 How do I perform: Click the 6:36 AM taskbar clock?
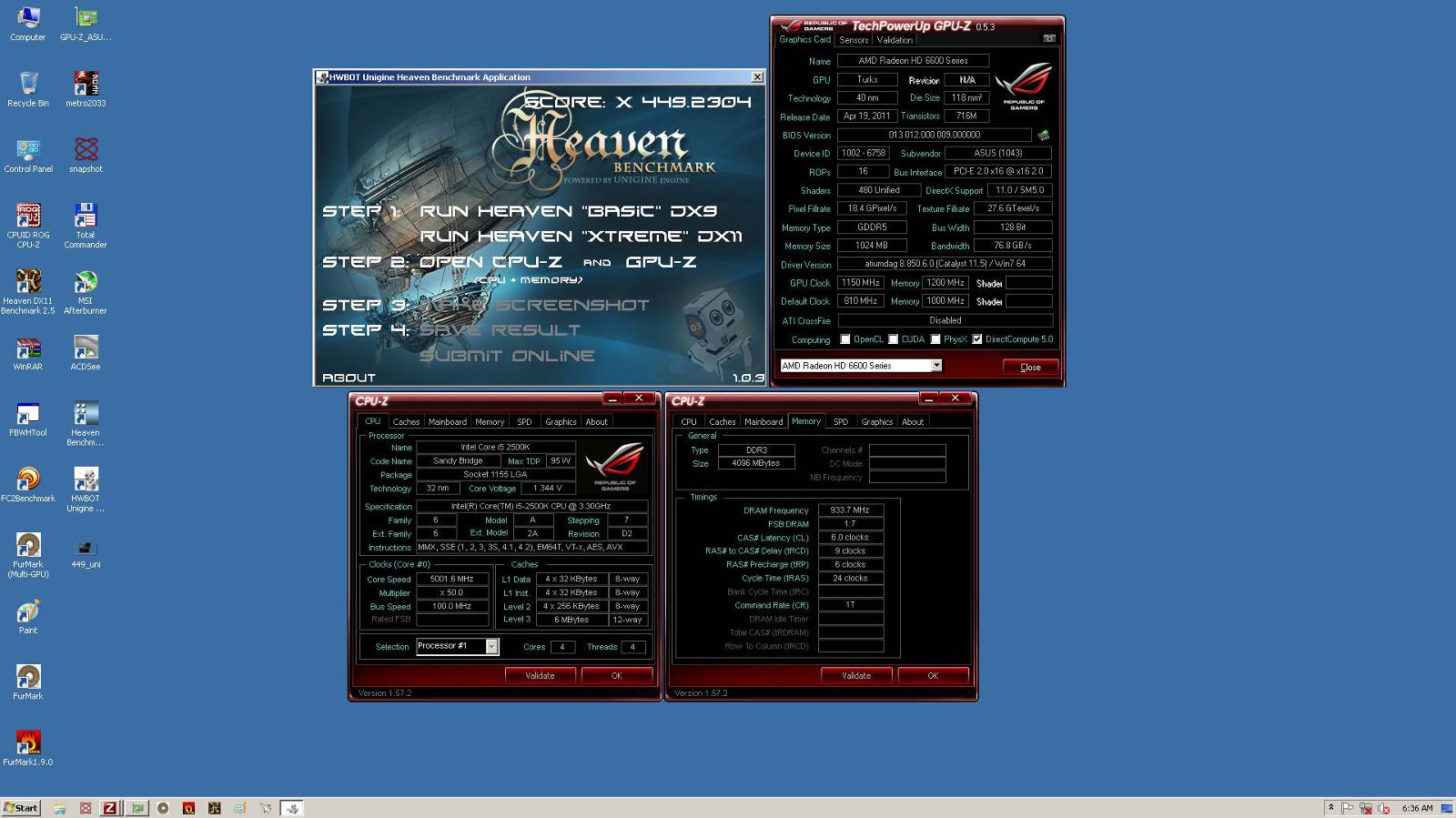coord(1417,808)
